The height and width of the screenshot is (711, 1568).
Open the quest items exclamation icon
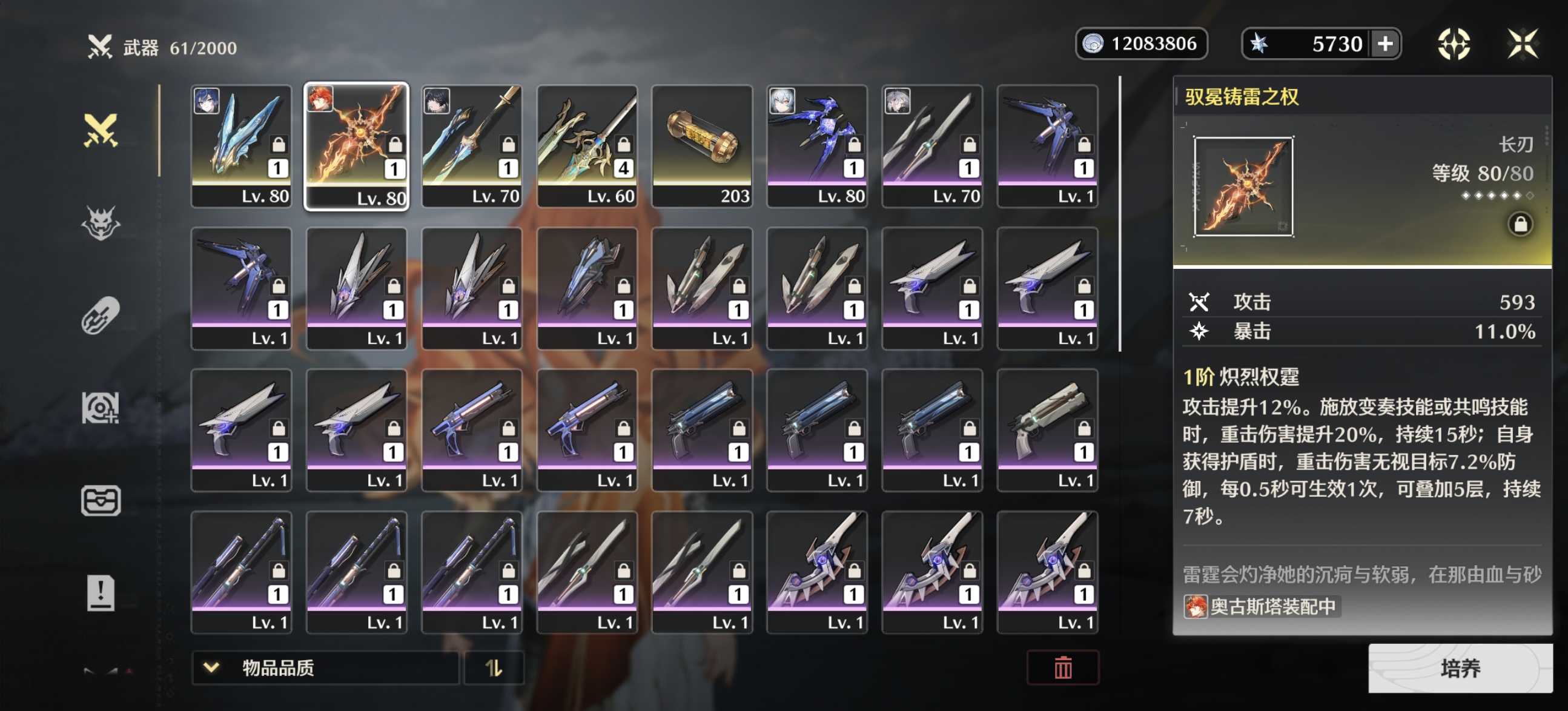(x=101, y=592)
